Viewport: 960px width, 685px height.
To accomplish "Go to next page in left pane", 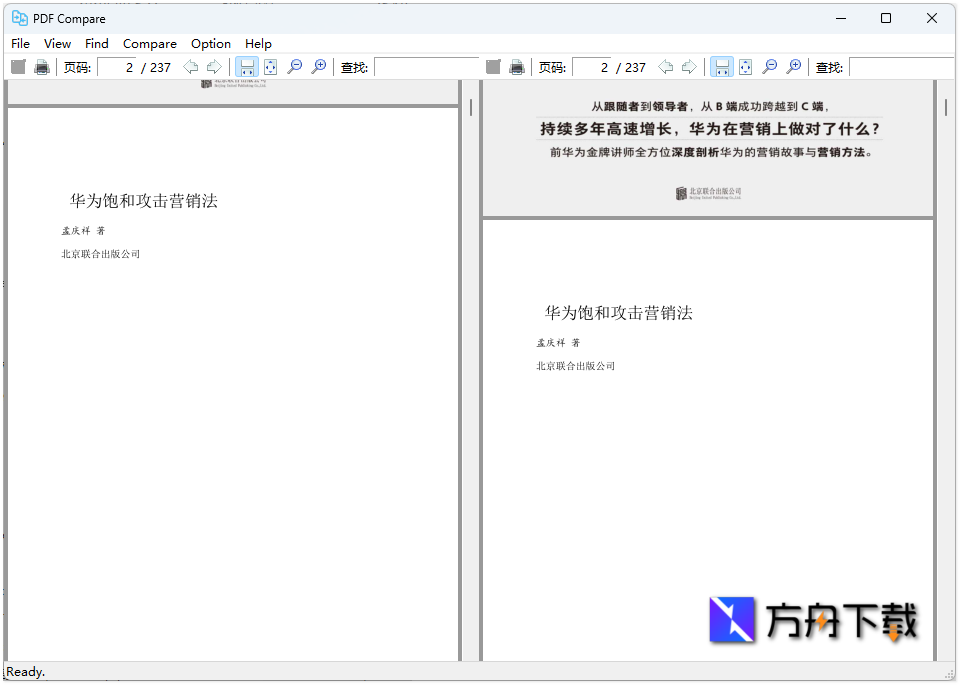I will 214,67.
